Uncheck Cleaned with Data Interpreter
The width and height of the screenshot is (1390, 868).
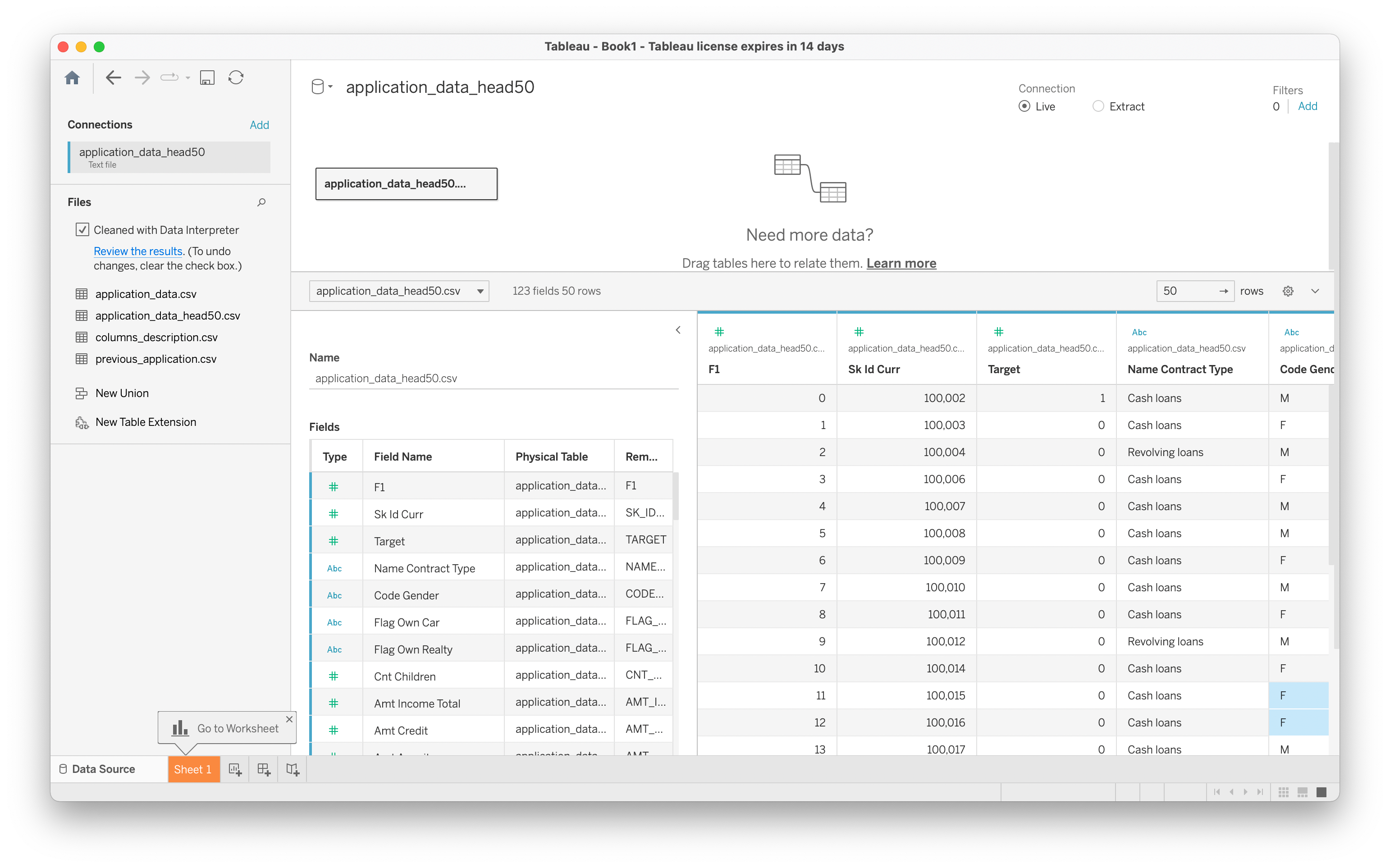pyautogui.click(x=82, y=230)
